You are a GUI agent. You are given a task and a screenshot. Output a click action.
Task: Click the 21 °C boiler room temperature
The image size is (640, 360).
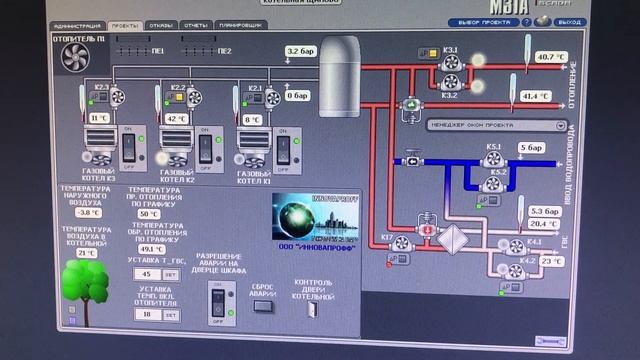pyautogui.click(x=87, y=253)
